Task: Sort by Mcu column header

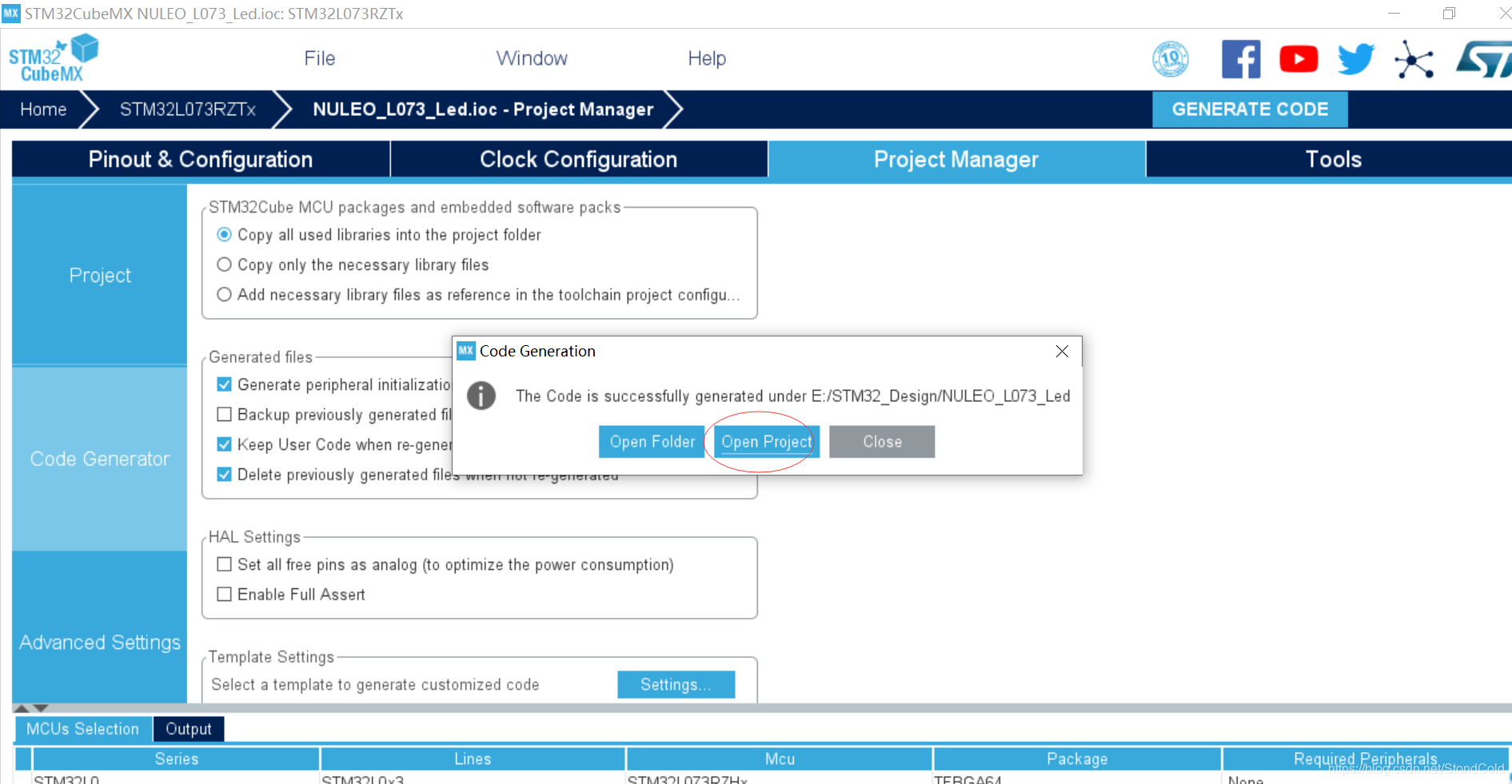Action: click(780, 759)
